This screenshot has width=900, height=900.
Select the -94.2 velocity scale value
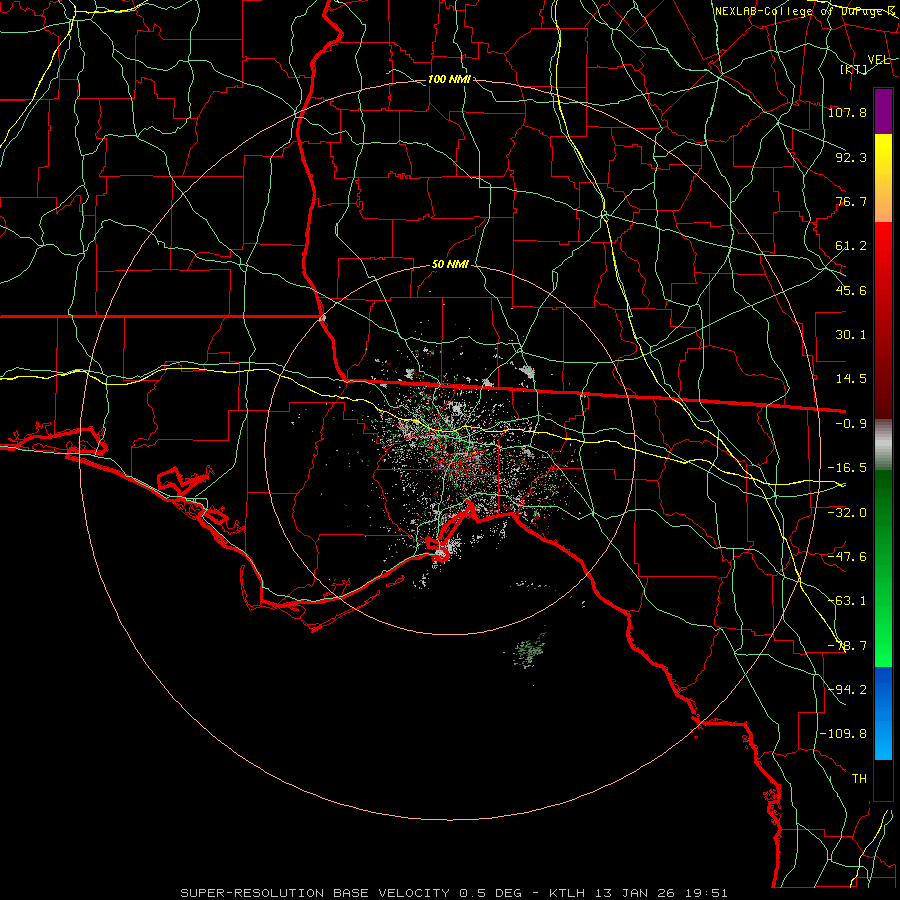[847, 690]
